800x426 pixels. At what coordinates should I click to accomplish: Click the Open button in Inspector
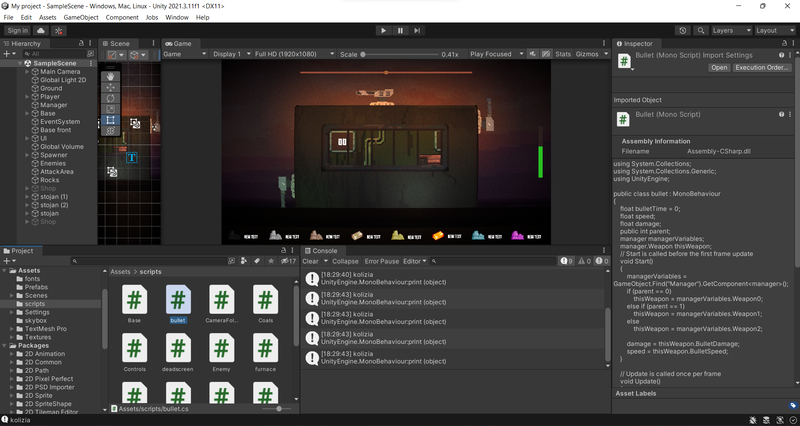point(719,67)
